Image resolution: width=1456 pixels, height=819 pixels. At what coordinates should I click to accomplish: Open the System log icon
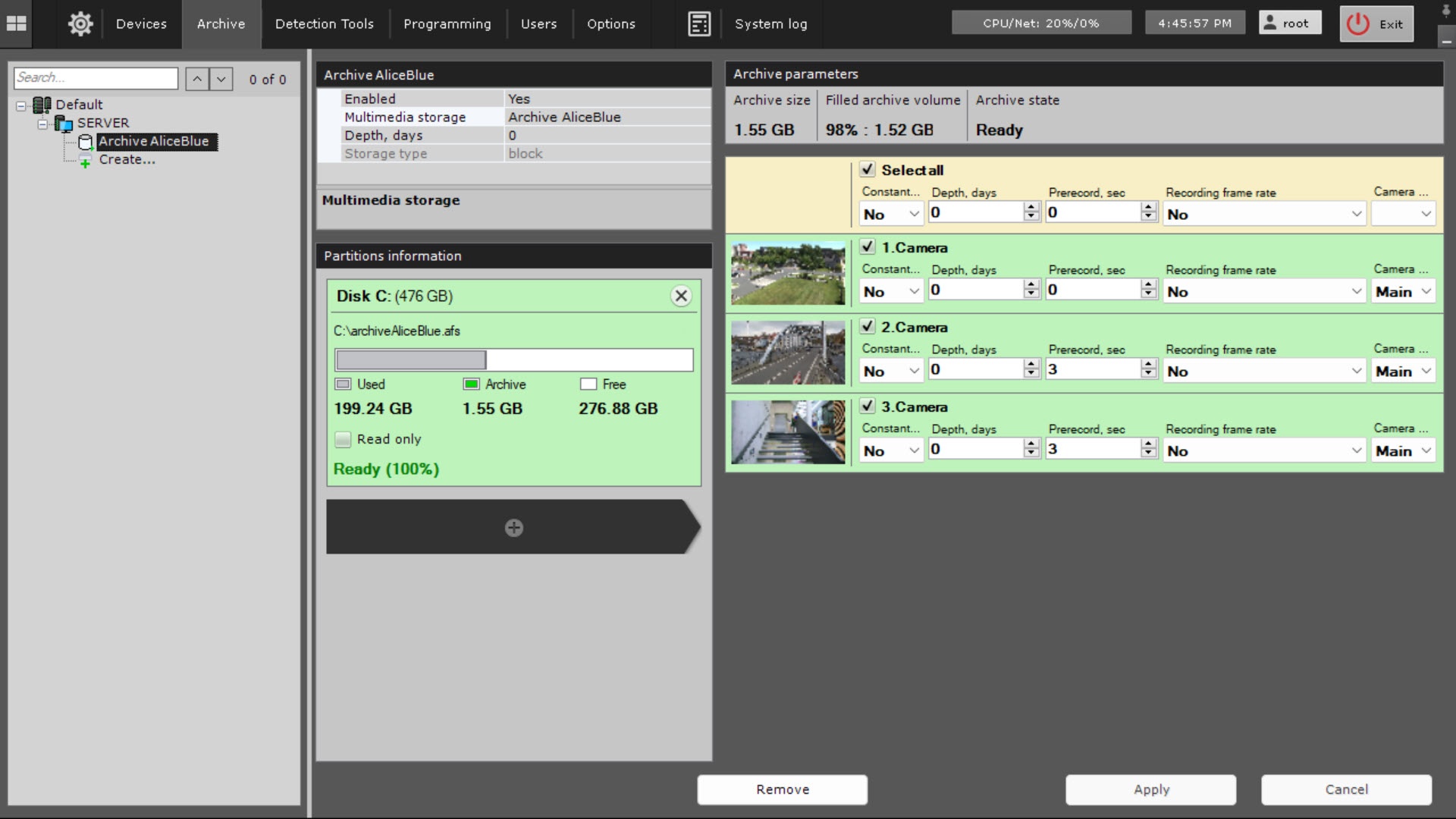click(x=699, y=24)
